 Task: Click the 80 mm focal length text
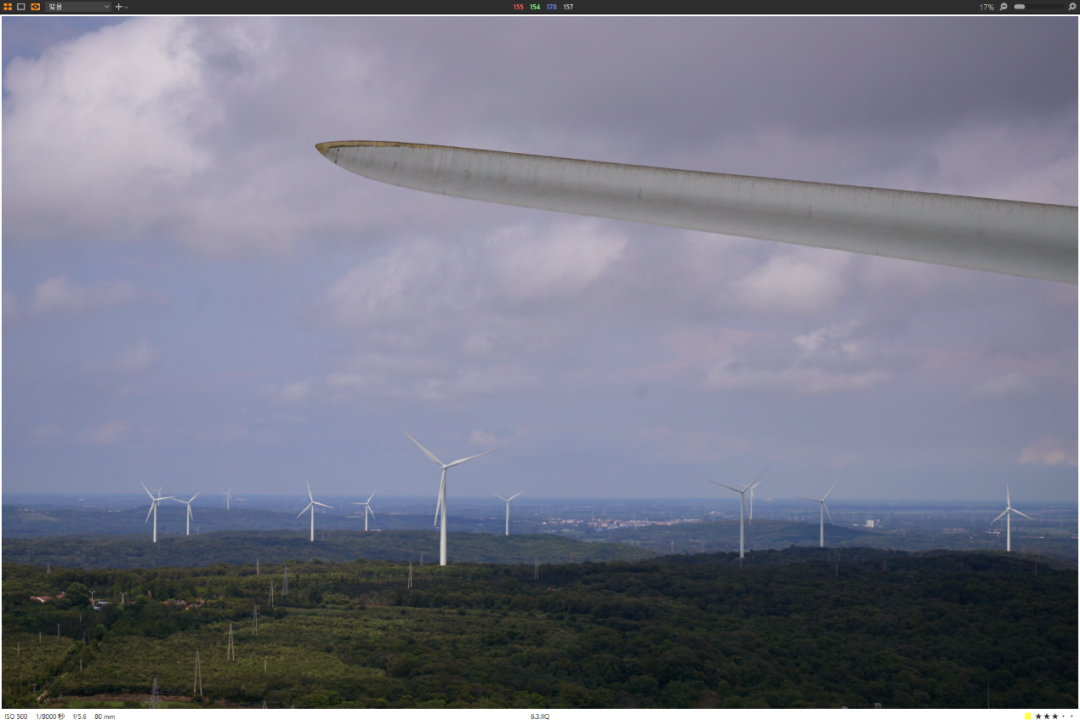(x=105, y=717)
